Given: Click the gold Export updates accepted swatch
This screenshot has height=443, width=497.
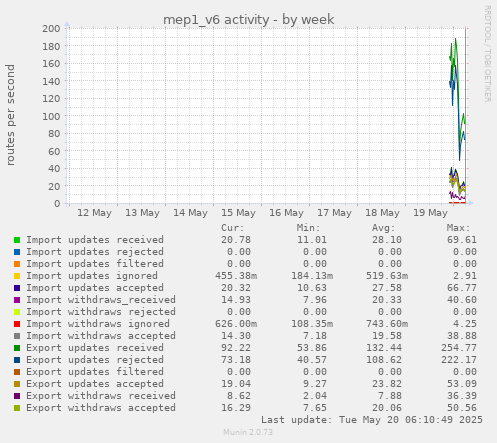Looking at the screenshot, I should coord(17,384).
